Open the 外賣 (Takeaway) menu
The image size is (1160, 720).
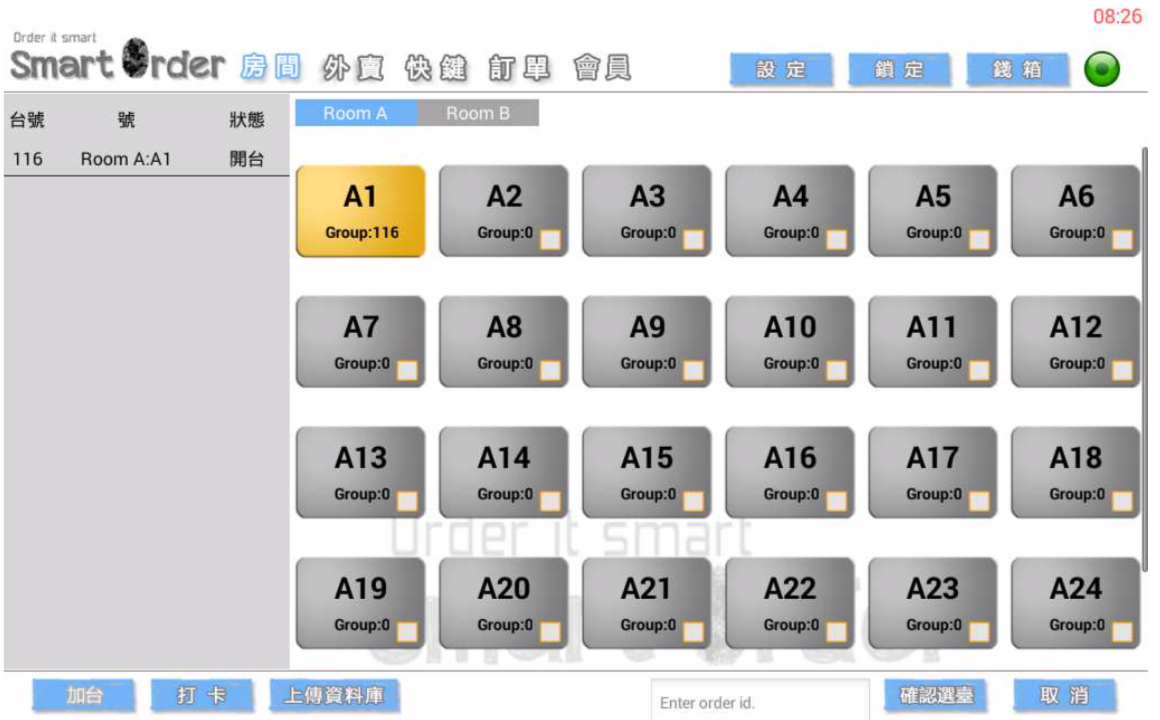354,67
